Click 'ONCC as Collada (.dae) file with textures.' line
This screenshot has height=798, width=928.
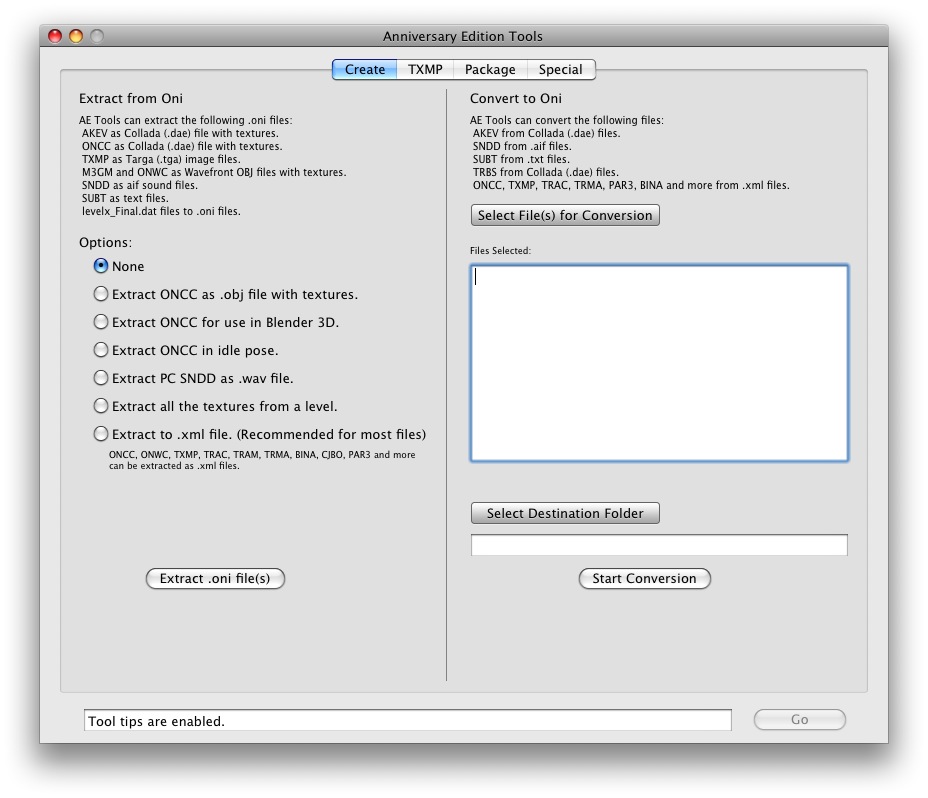point(182,146)
